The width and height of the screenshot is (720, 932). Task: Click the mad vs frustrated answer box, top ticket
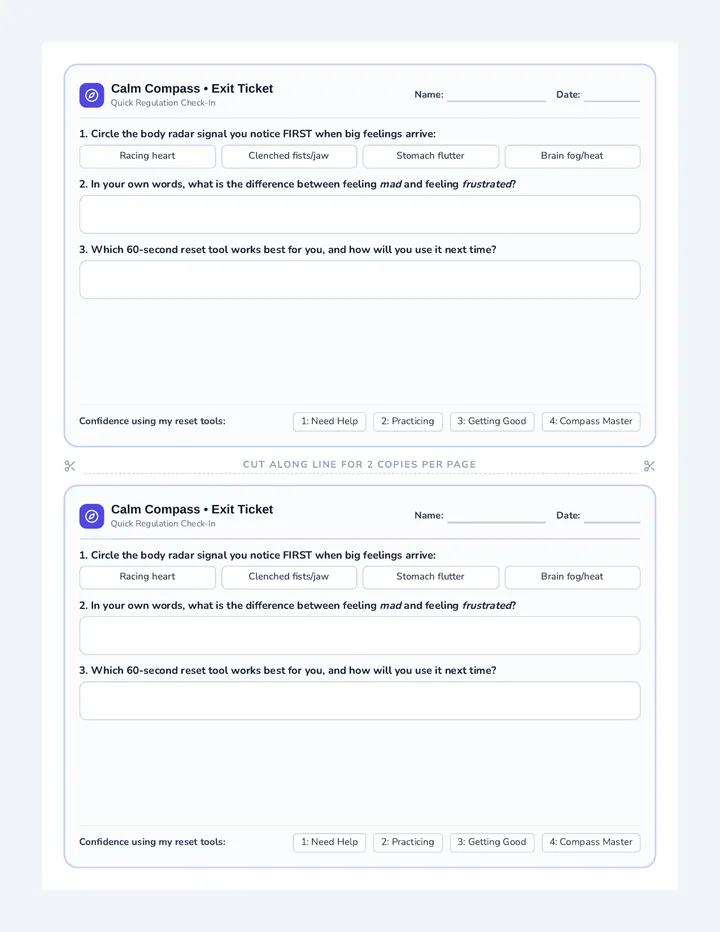click(360, 215)
